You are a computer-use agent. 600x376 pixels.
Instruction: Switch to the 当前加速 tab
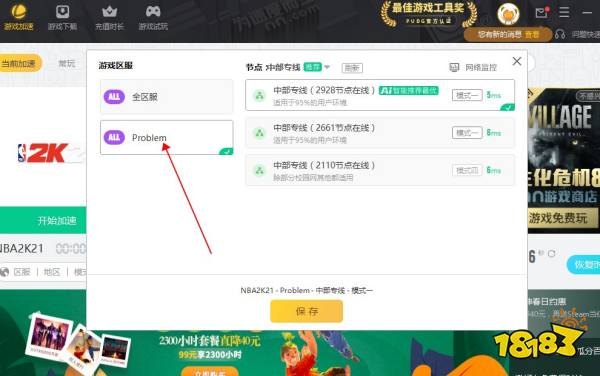(x=19, y=63)
